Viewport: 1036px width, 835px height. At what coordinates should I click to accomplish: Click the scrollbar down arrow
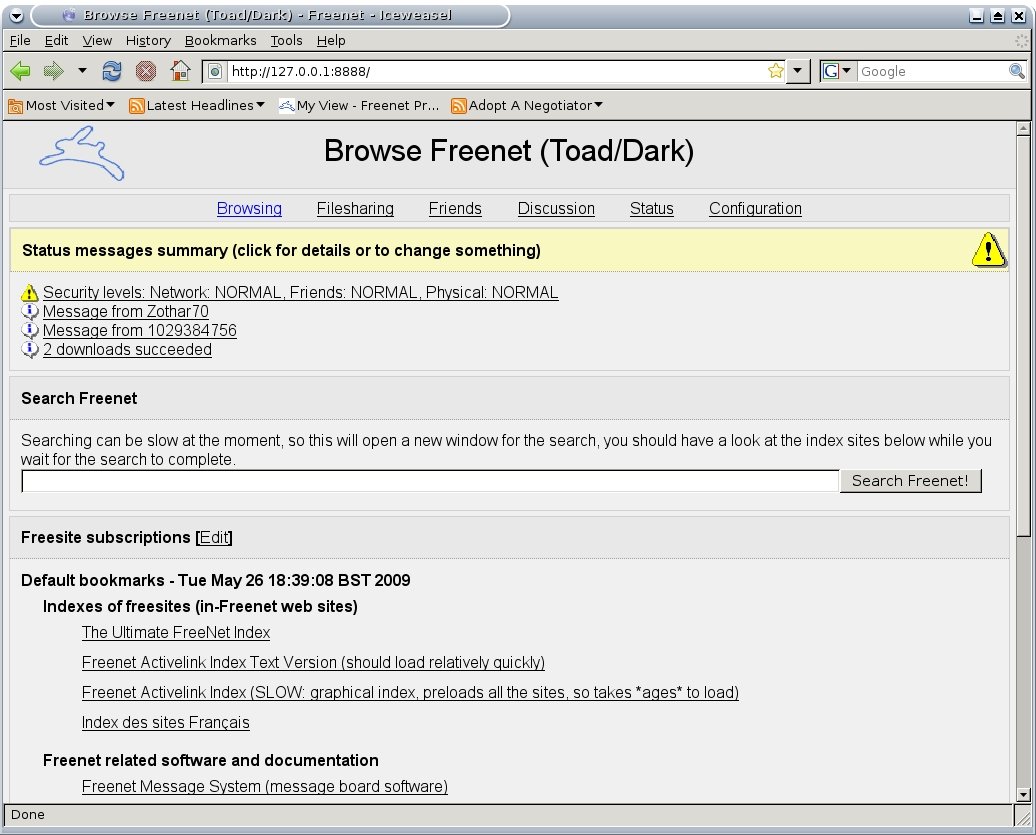[1025, 795]
